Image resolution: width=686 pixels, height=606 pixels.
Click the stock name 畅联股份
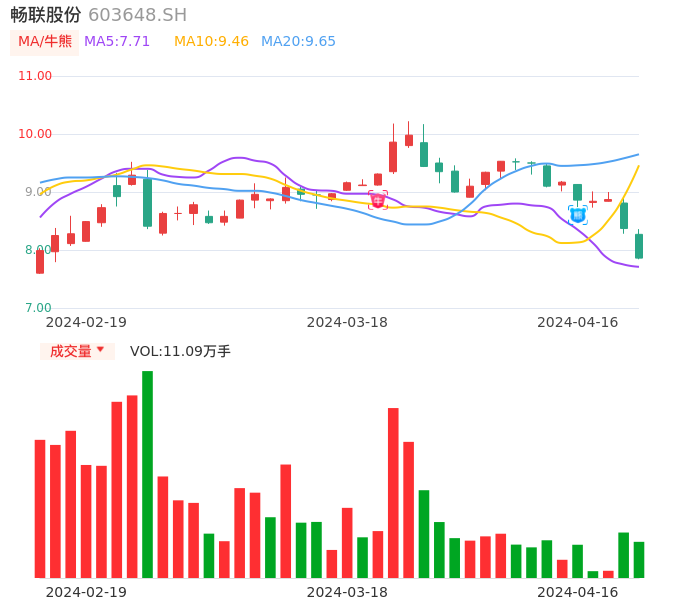(x=46, y=15)
